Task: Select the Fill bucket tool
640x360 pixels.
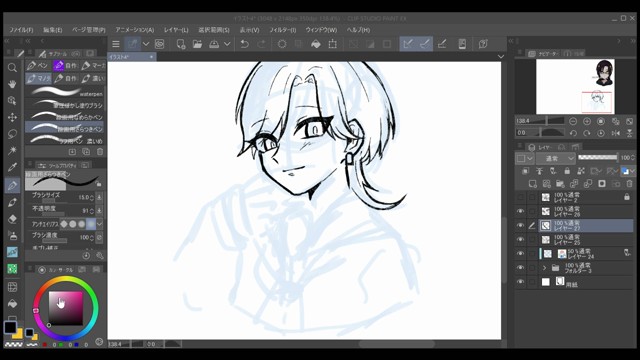Action: click(x=12, y=304)
